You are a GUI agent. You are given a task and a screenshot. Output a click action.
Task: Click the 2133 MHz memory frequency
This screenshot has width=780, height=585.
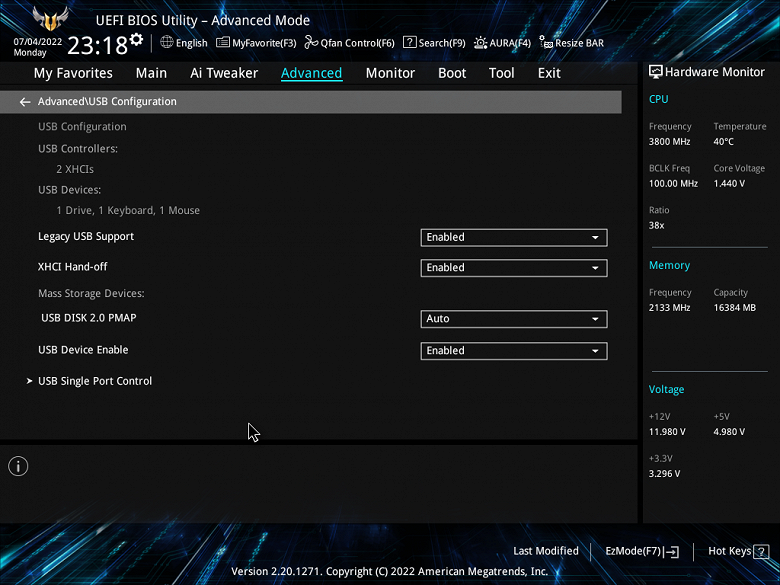click(x=669, y=308)
